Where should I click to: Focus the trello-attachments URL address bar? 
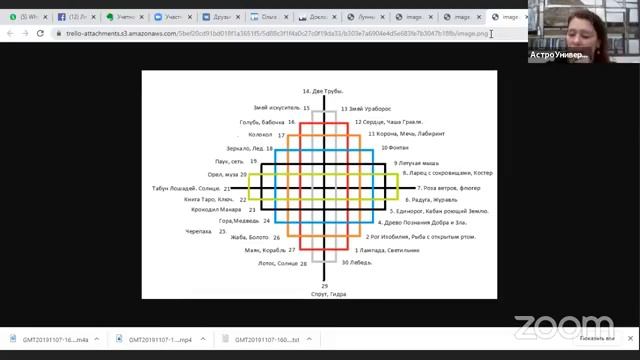(277, 33)
